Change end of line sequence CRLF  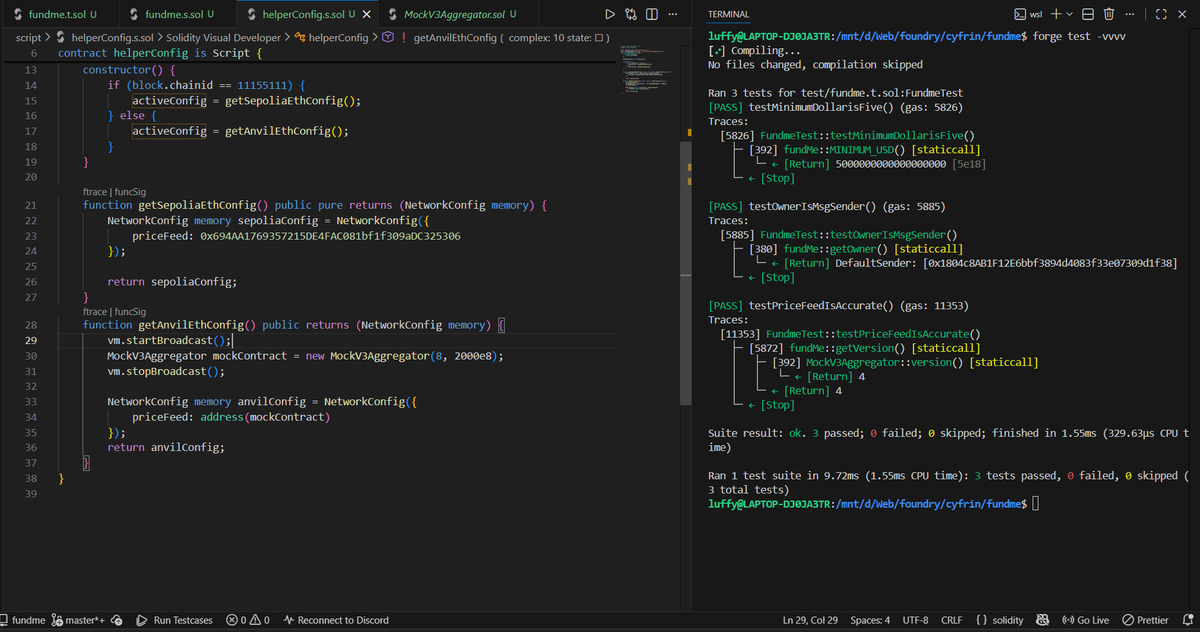coord(951,620)
